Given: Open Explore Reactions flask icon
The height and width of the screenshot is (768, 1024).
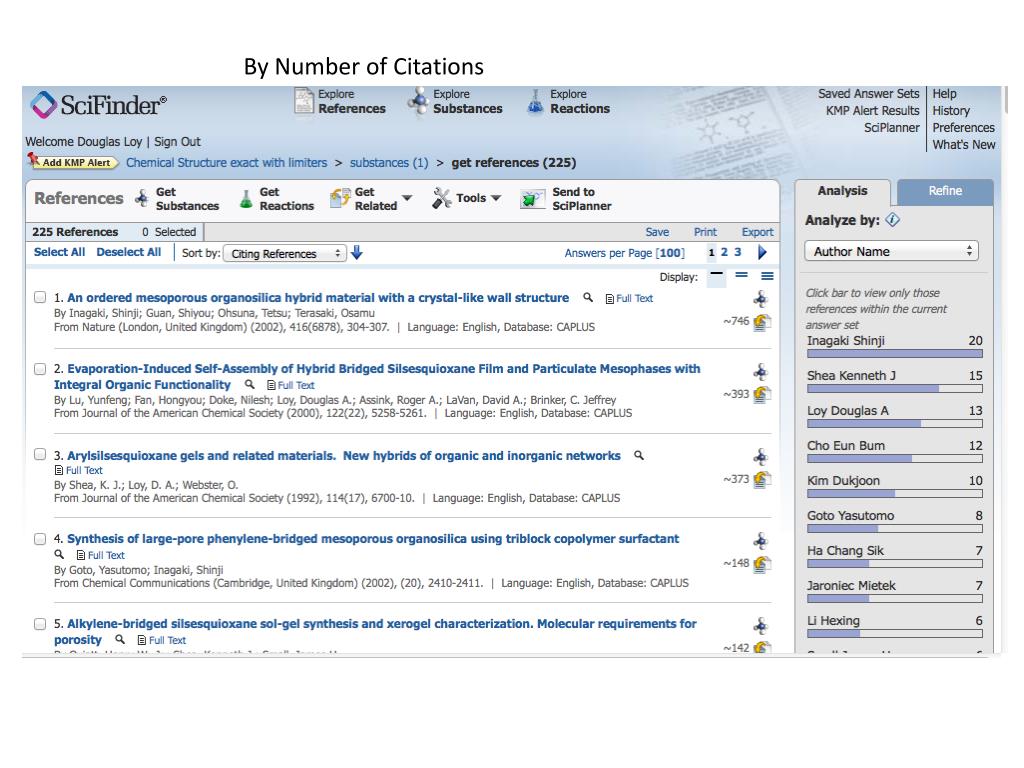Looking at the screenshot, I should click(535, 102).
